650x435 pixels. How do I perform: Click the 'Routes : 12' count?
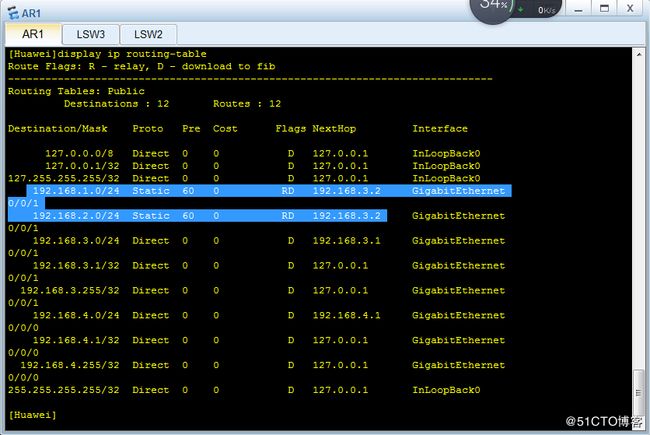tap(247, 104)
